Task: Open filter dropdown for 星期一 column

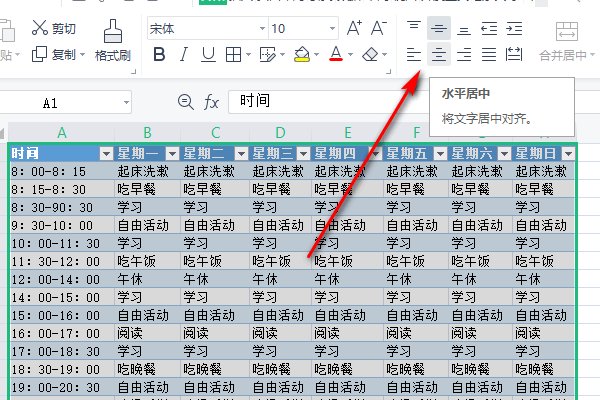Action: (172, 153)
